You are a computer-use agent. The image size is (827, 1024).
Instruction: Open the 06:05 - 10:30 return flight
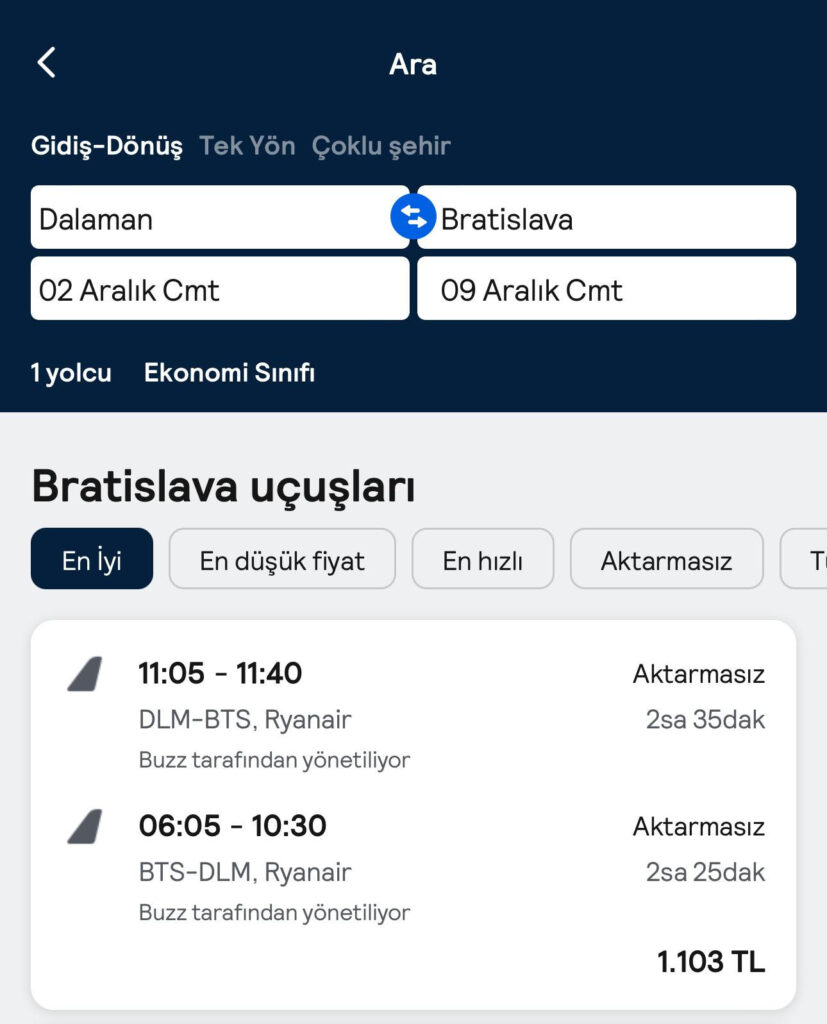[x=232, y=826]
